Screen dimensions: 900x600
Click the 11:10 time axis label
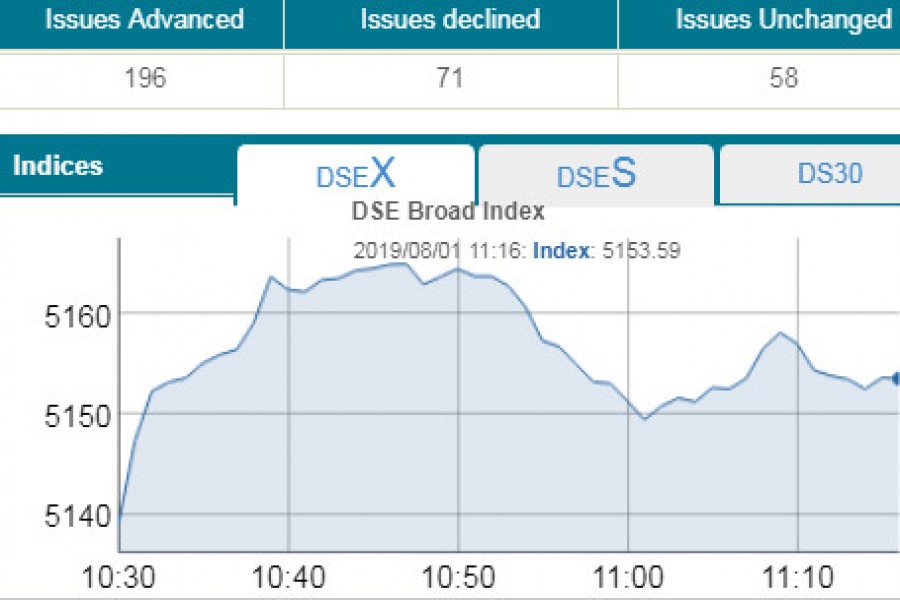coord(796,578)
